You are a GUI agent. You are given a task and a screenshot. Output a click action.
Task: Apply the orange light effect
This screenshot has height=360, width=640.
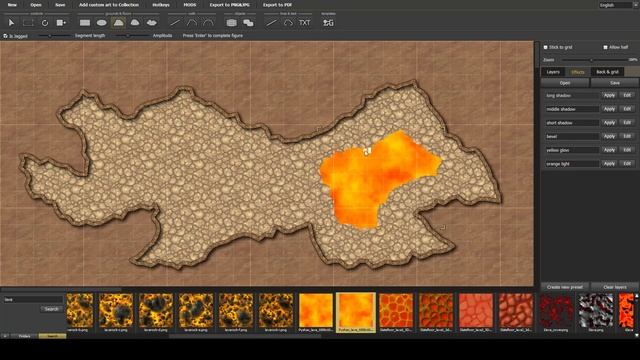tap(609, 164)
